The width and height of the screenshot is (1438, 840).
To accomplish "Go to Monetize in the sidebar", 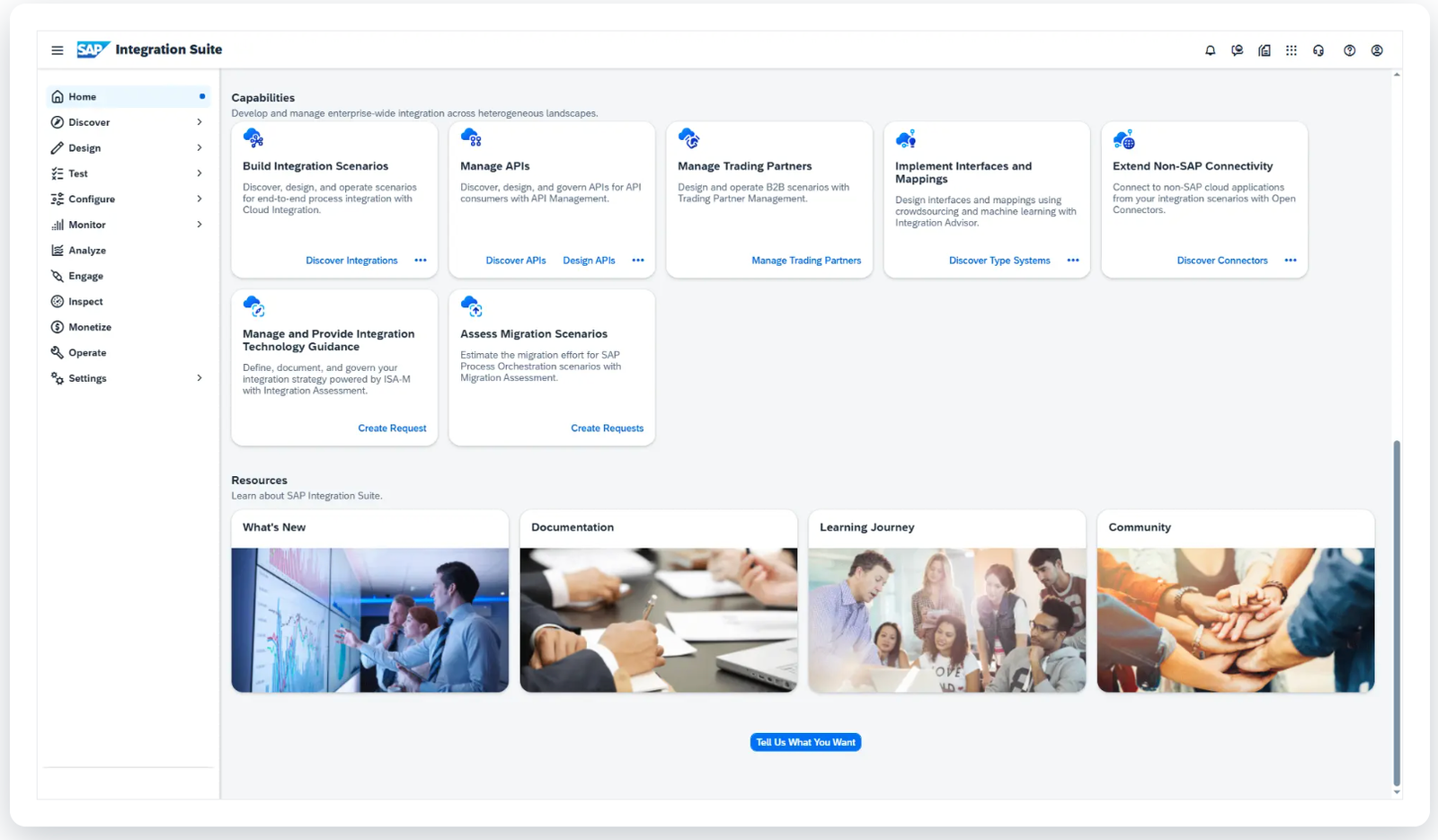I will coord(90,327).
